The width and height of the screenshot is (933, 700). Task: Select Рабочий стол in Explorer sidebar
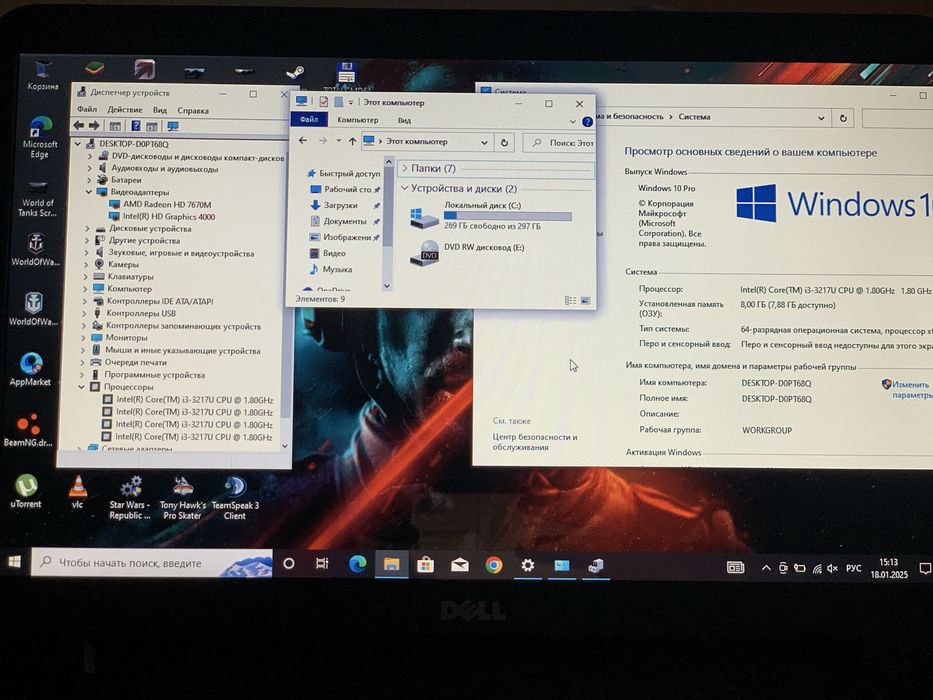(347, 189)
